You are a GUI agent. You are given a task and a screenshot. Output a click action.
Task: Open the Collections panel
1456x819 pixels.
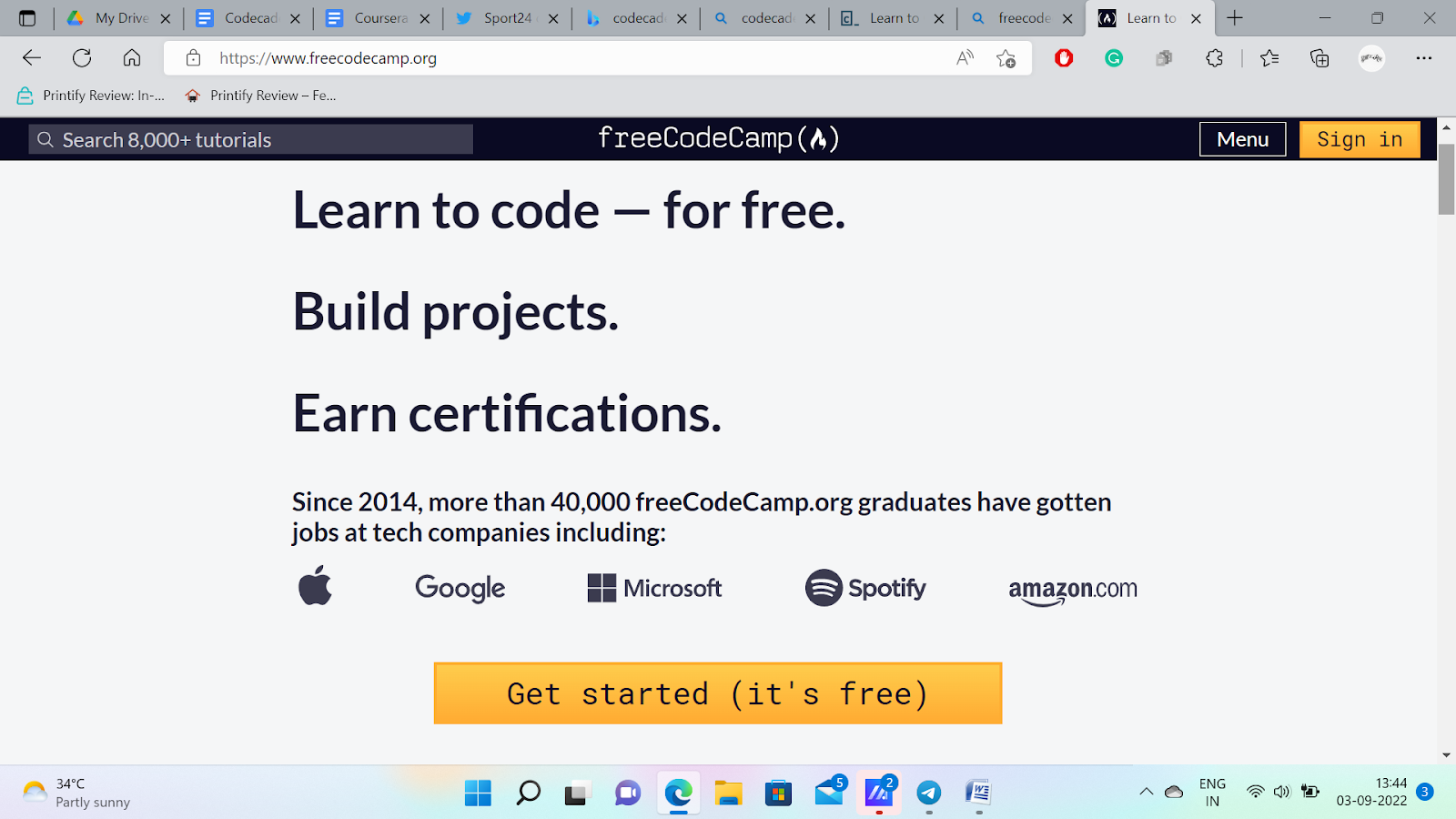[1319, 58]
